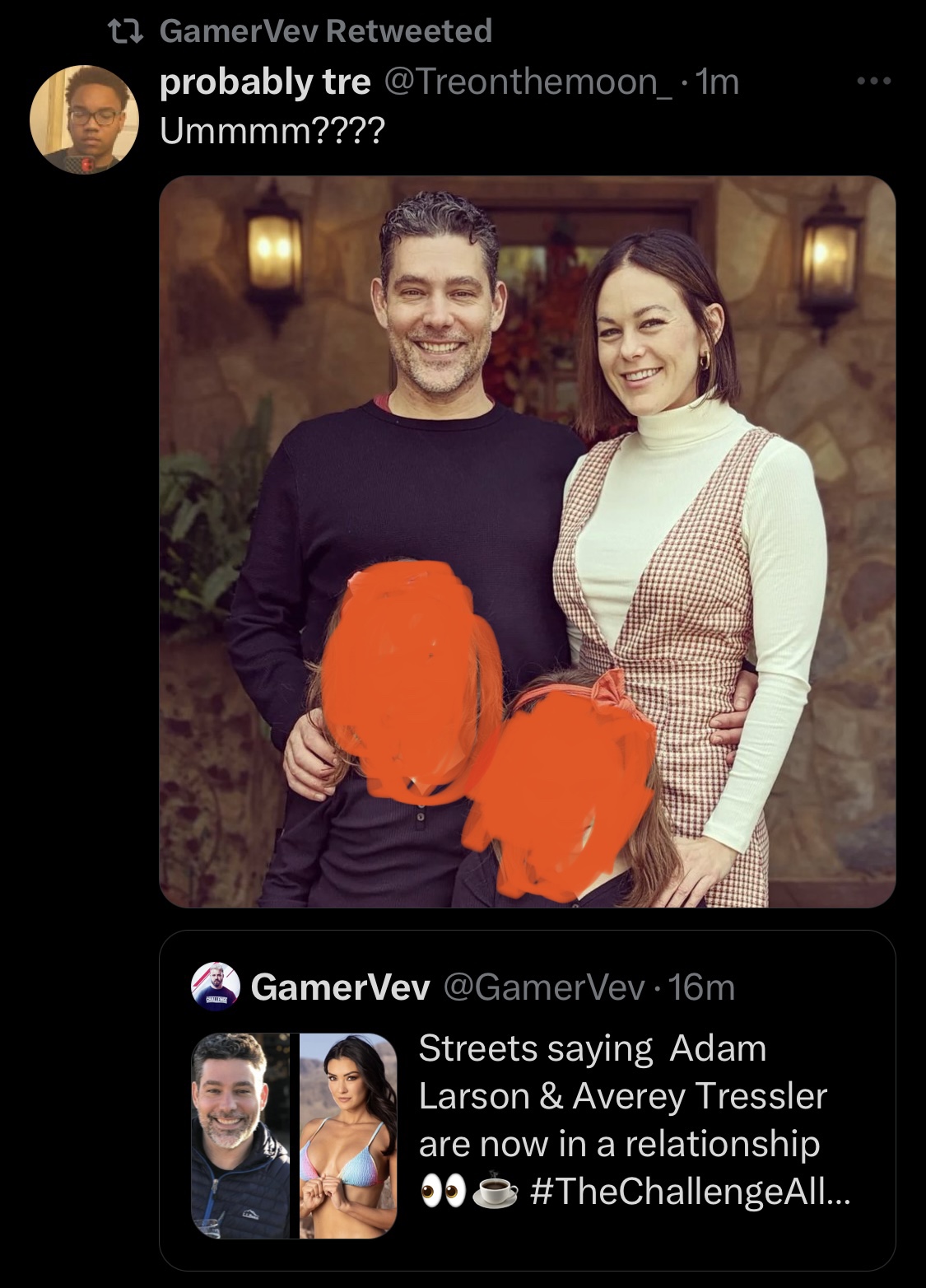
Task: Click GamerVev display name in quoted tweet
Action: [341, 987]
